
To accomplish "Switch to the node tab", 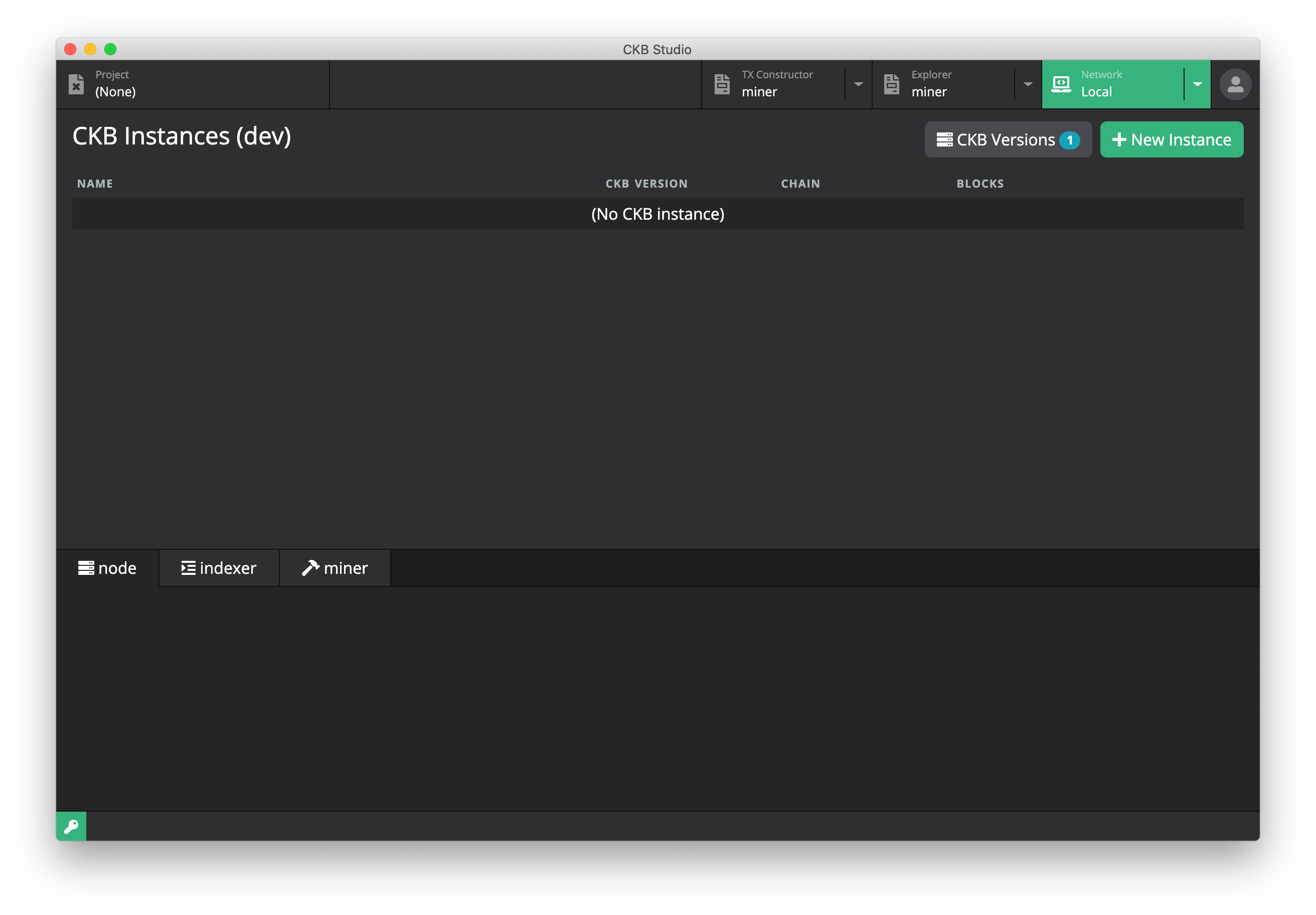I will 108,568.
